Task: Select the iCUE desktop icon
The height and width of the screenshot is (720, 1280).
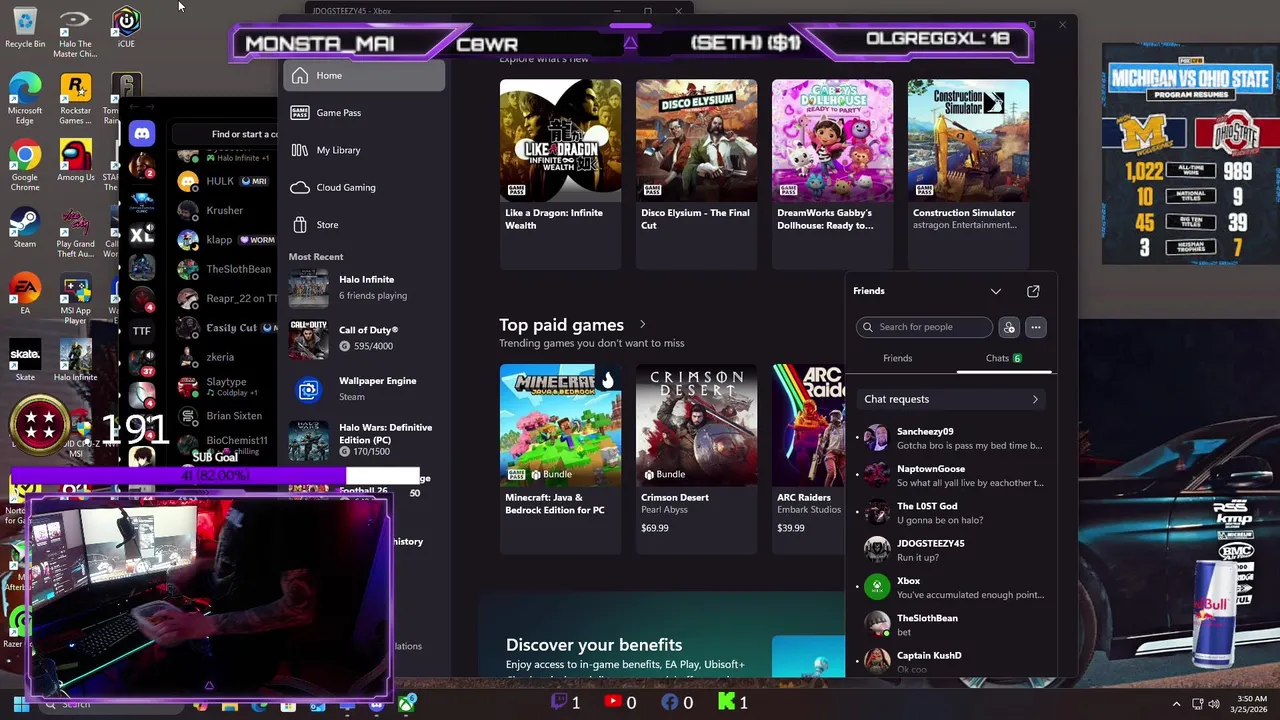Action: point(126,28)
